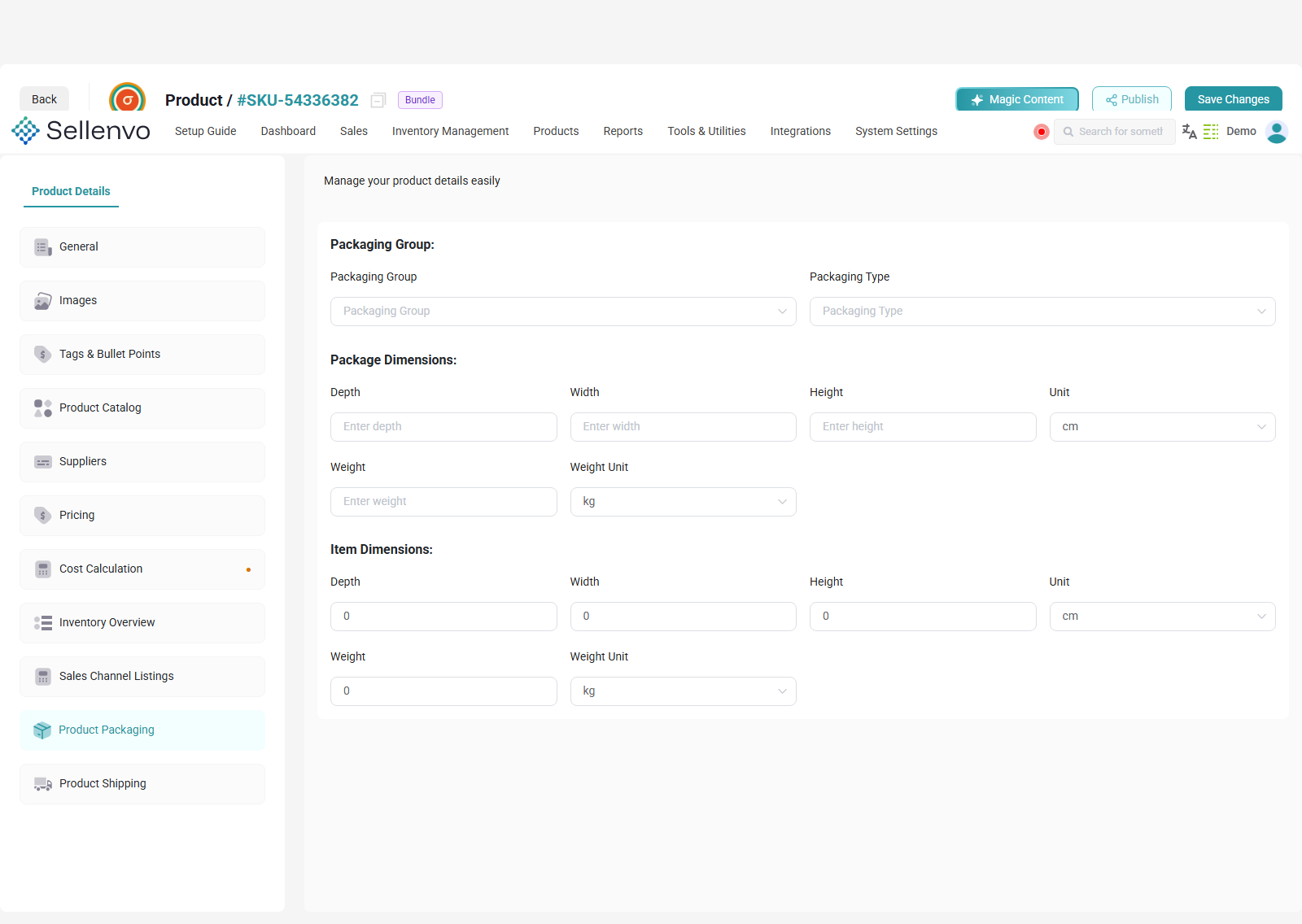Expand the Packaging Group dropdown
Screen dimensions: 1302x924
pyautogui.click(x=563, y=312)
